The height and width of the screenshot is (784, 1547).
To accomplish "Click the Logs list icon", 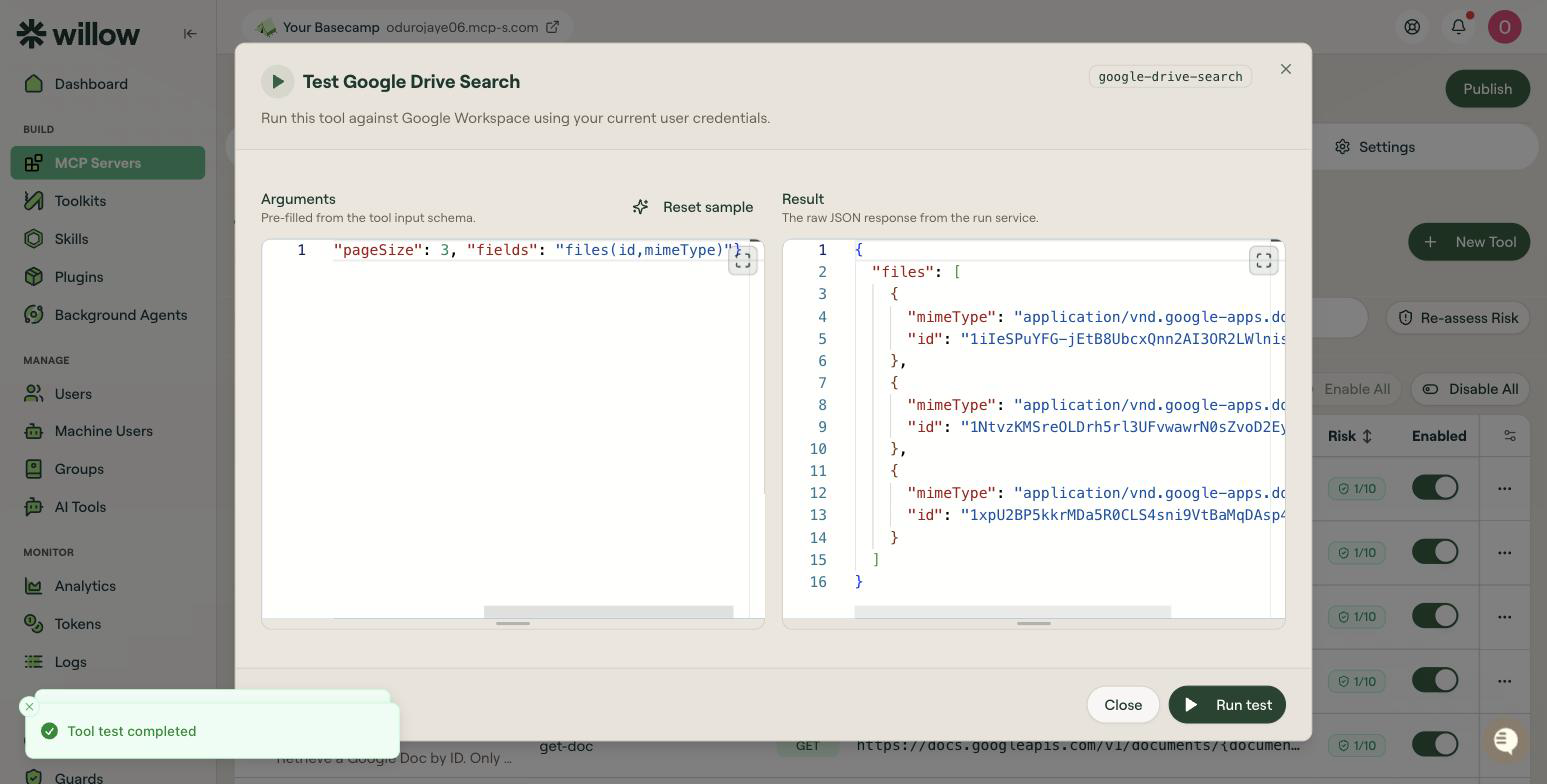I will pyautogui.click(x=34, y=662).
